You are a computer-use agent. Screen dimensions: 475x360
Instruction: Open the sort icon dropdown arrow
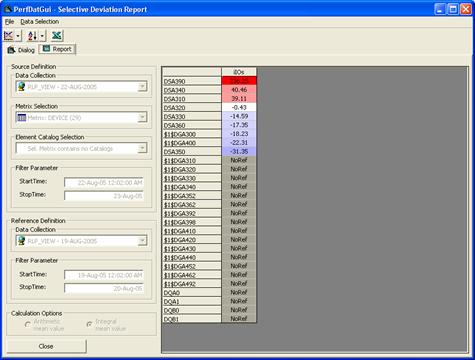coord(42,35)
